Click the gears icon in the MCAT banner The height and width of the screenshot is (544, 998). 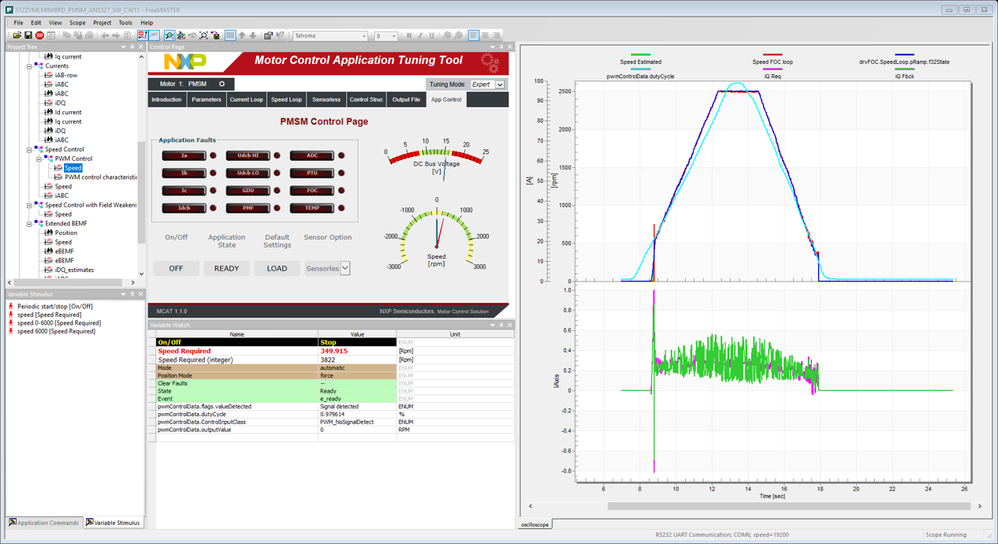pyautogui.click(x=489, y=62)
